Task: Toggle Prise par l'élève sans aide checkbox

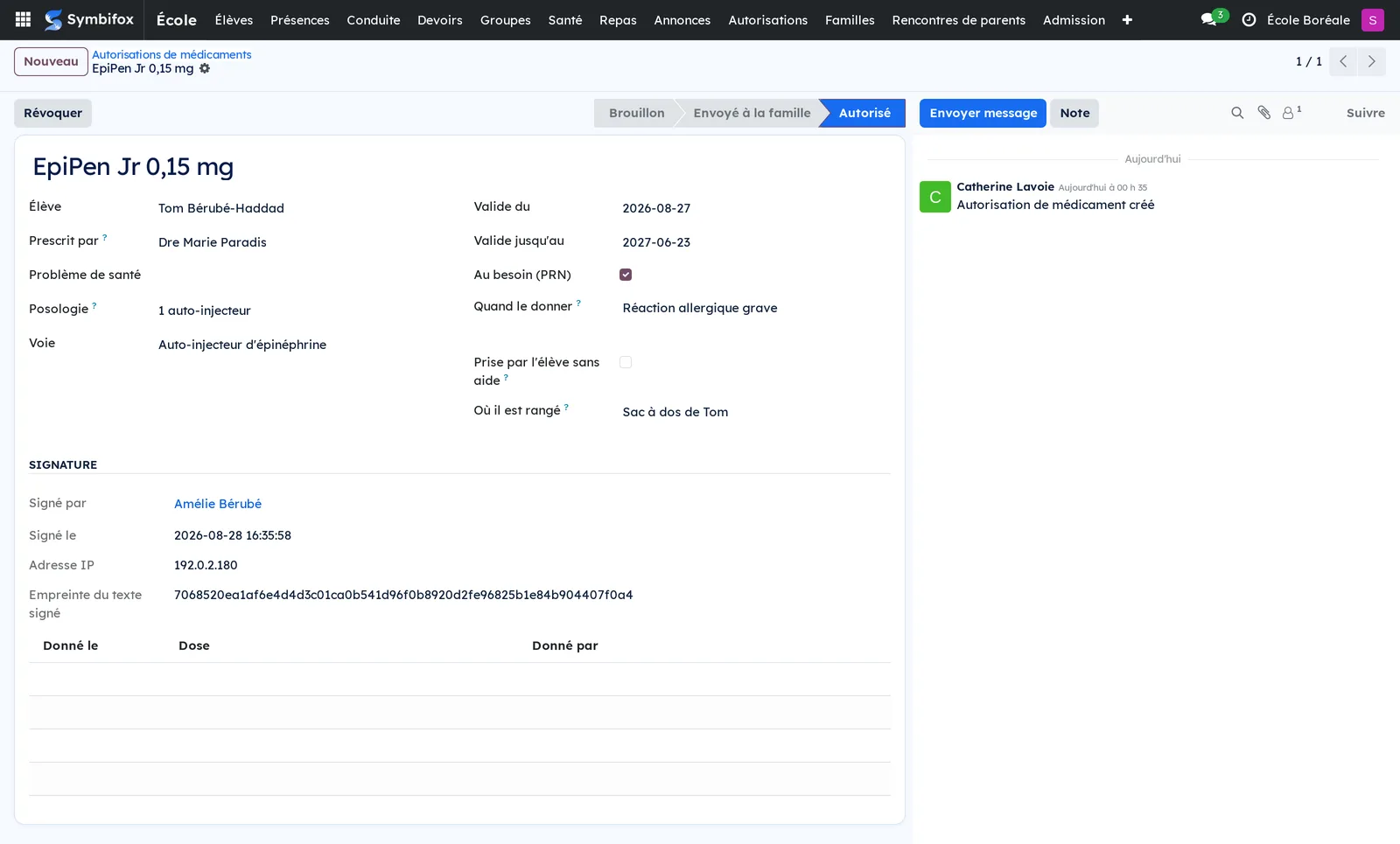Action: [x=626, y=362]
